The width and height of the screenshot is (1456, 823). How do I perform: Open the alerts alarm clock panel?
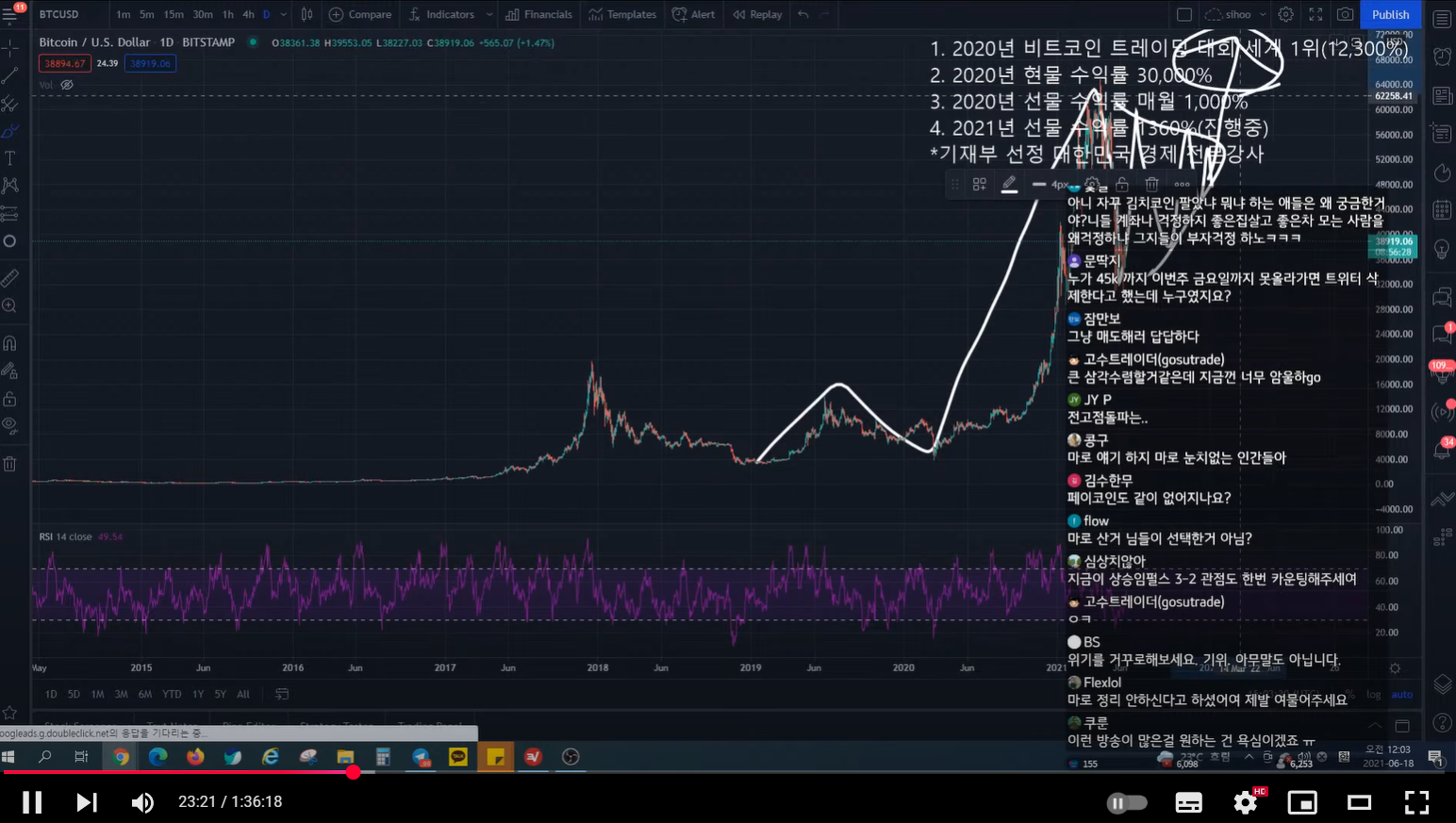[1442, 57]
